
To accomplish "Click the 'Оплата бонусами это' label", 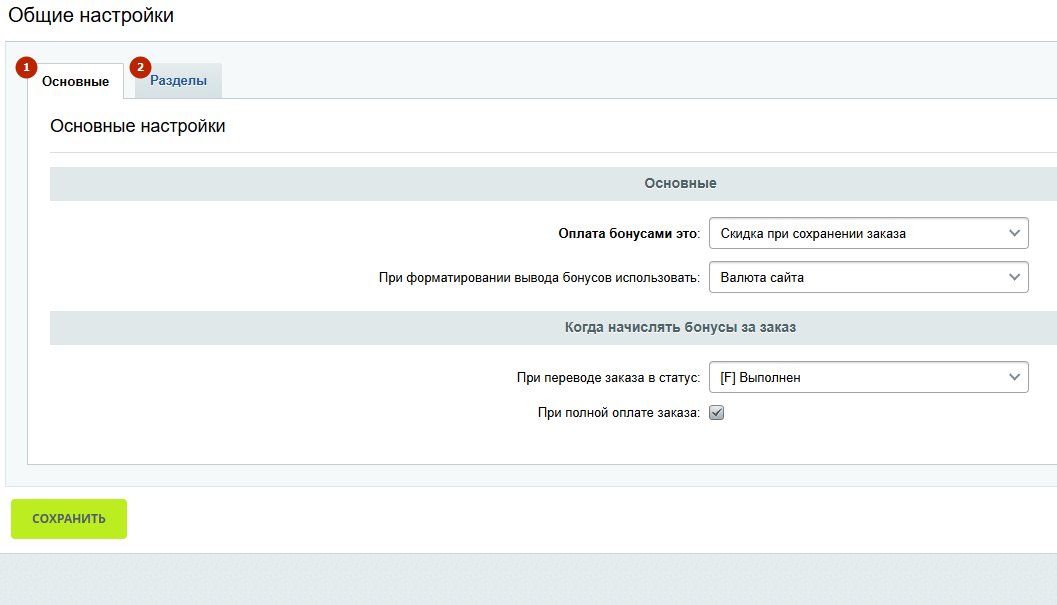I will [x=628, y=234].
